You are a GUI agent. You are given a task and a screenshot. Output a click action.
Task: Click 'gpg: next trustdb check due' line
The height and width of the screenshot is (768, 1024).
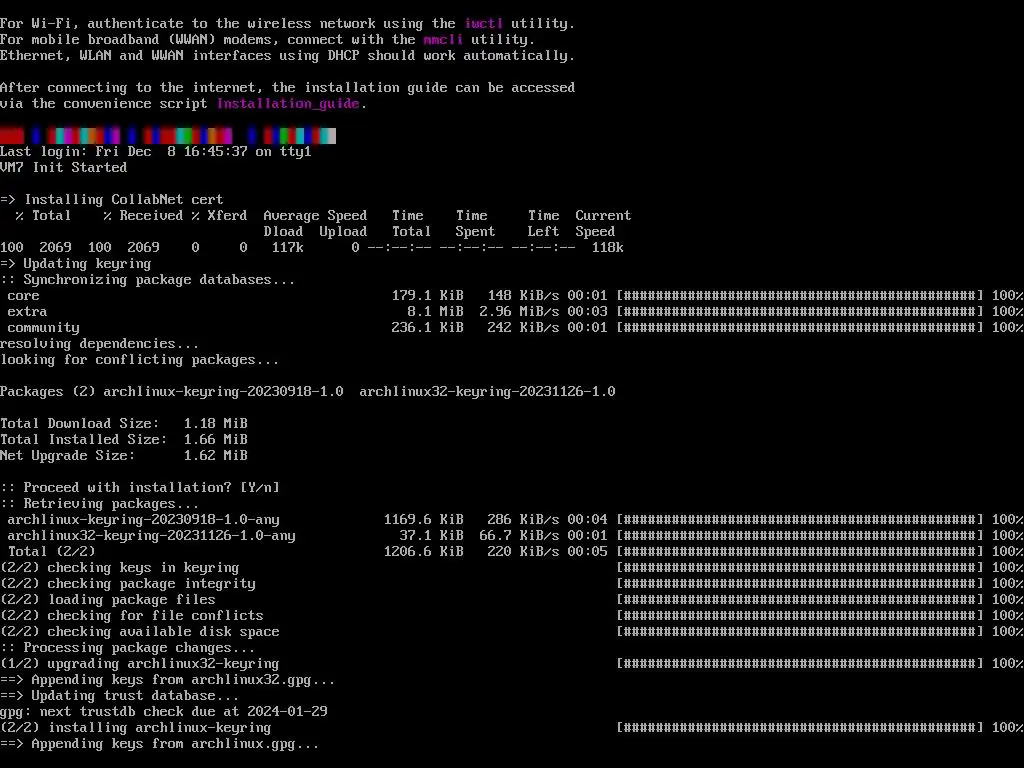[164, 712]
